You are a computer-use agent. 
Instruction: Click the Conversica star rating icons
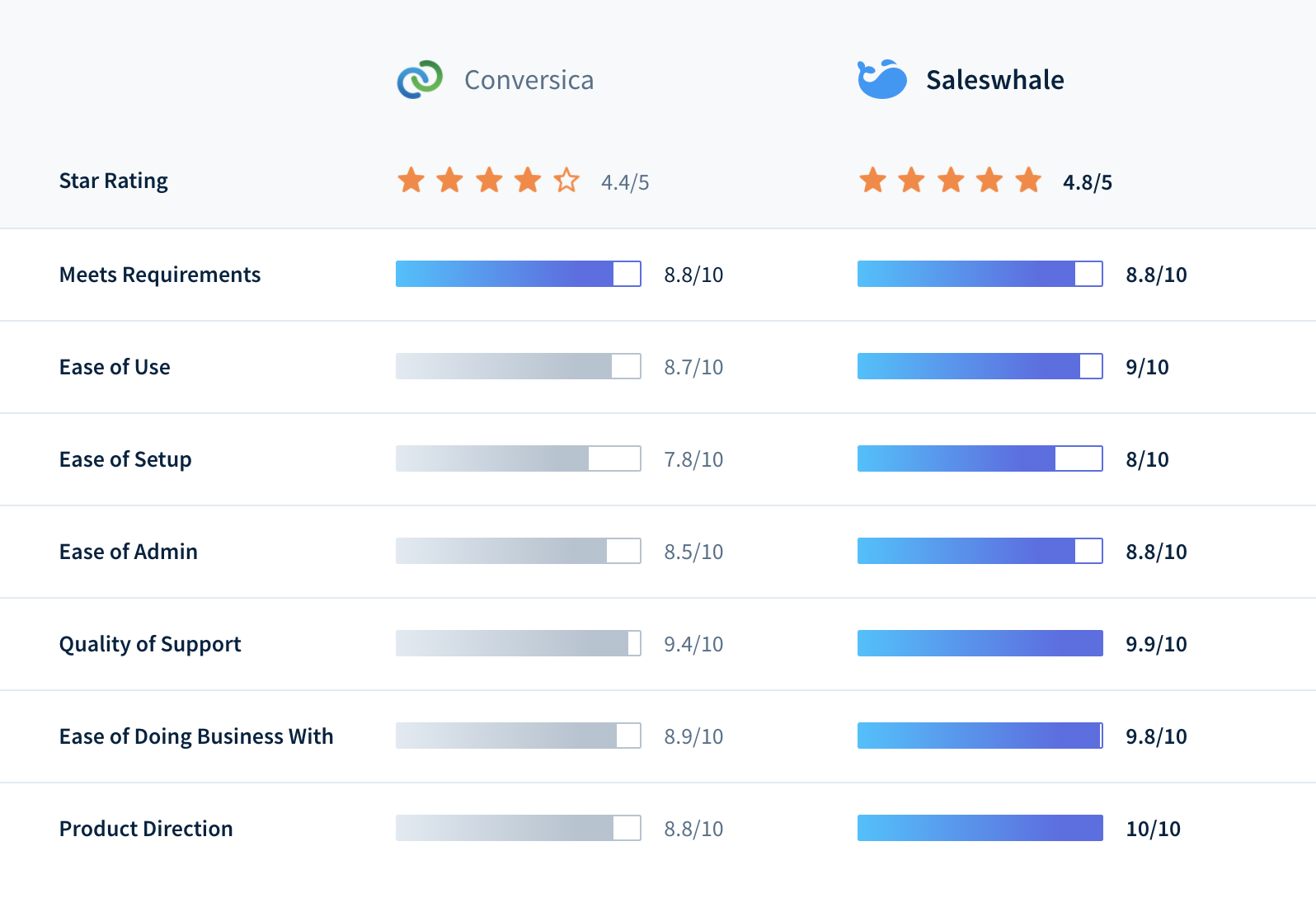[x=489, y=180]
